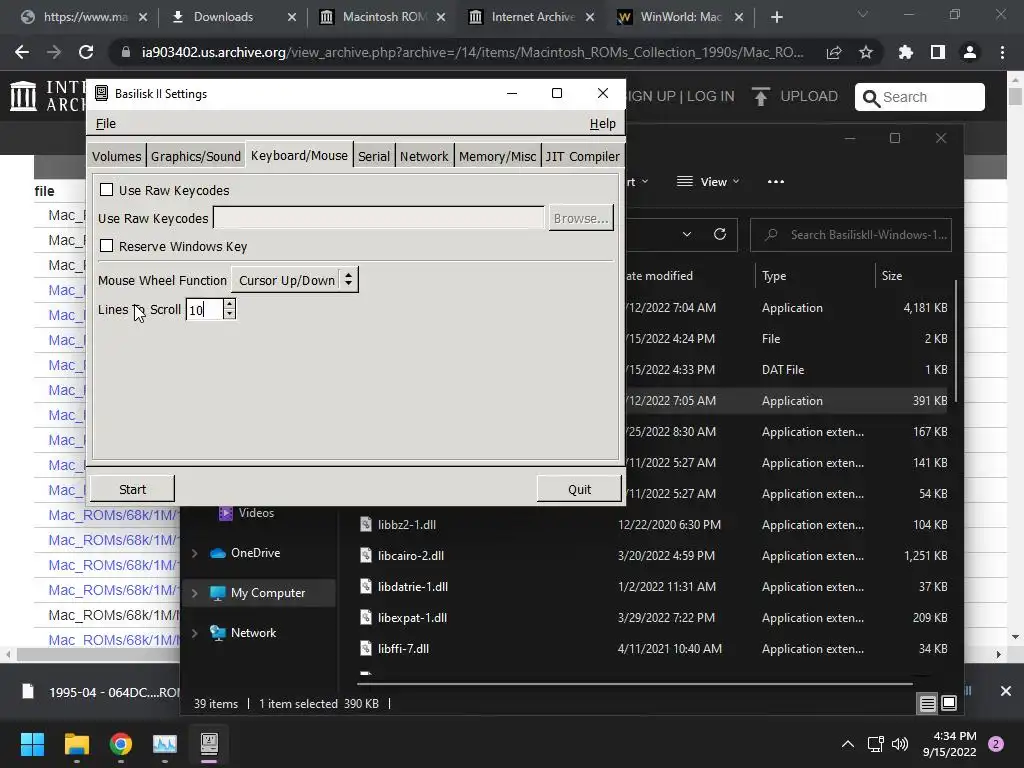Click the Search BasiliskII-Windows field

(x=851, y=234)
